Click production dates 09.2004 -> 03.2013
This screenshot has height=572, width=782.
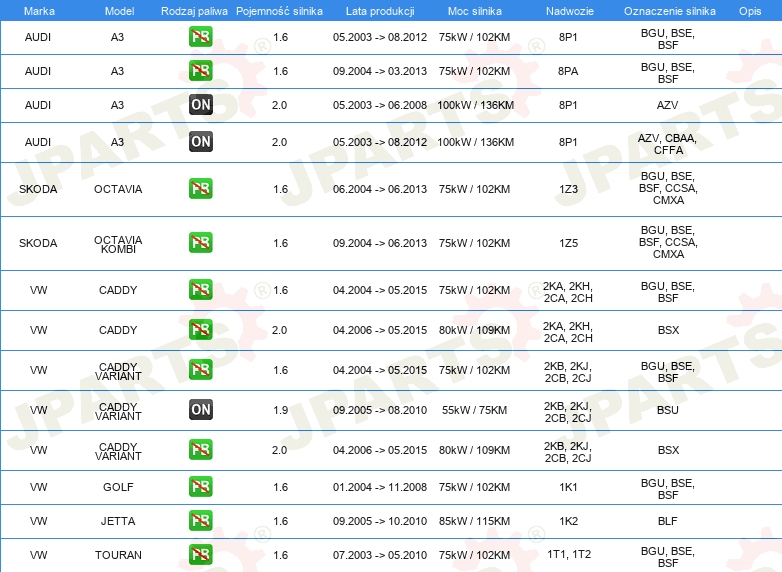coord(380,71)
